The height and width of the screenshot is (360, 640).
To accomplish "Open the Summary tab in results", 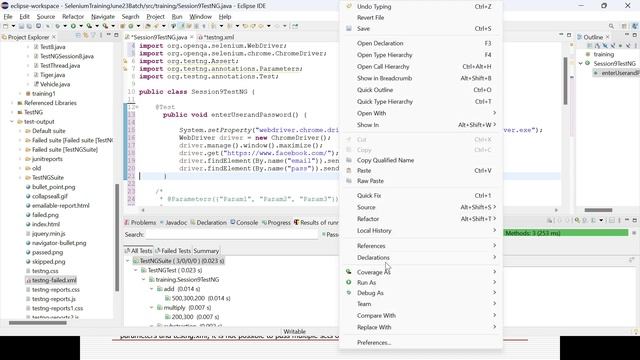I will [206, 251].
